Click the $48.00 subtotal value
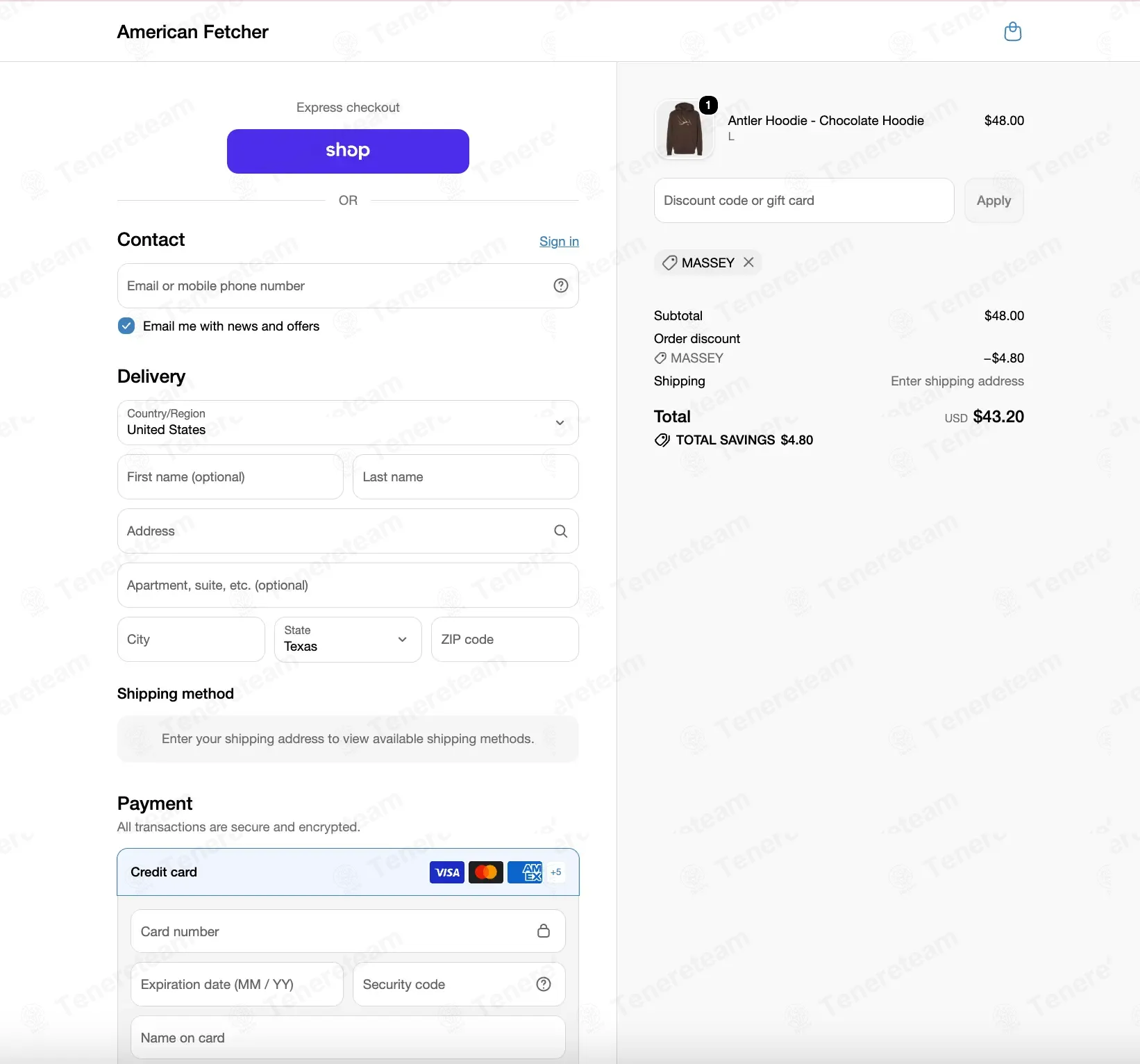The image size is (1140, 1064). coord(1004,316)
